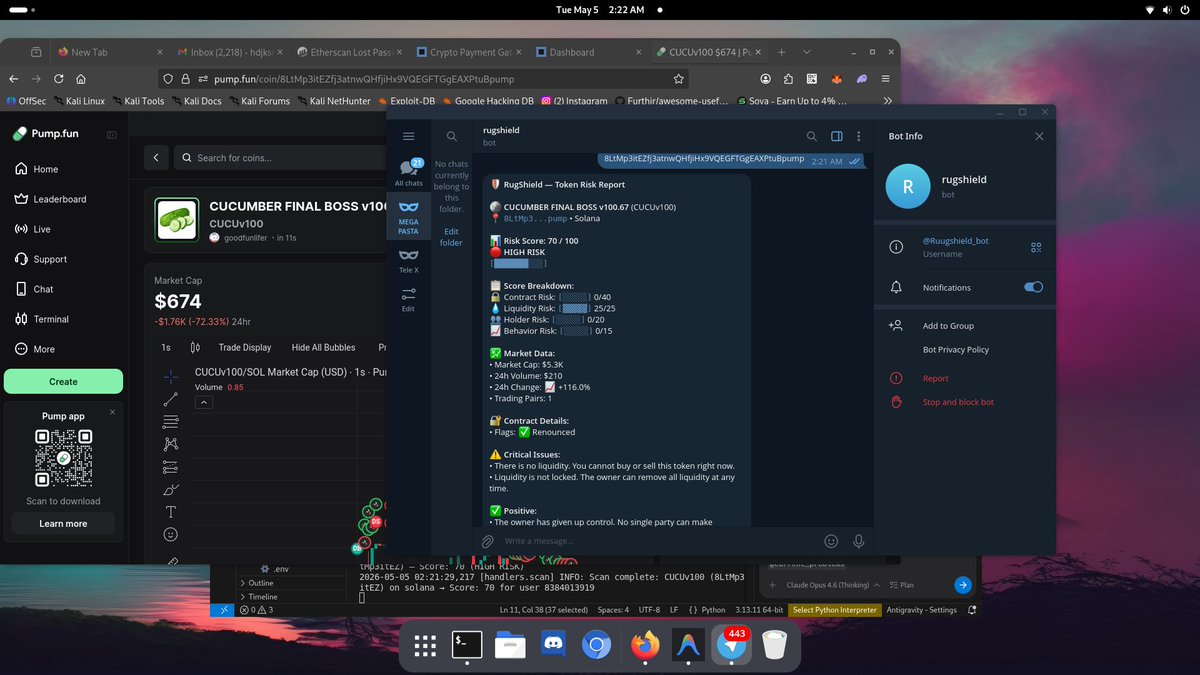This screenshot has height=675, width=1200.
Task: Switch to the Etherscan Lost Password tab
Action: click(350, 52)
